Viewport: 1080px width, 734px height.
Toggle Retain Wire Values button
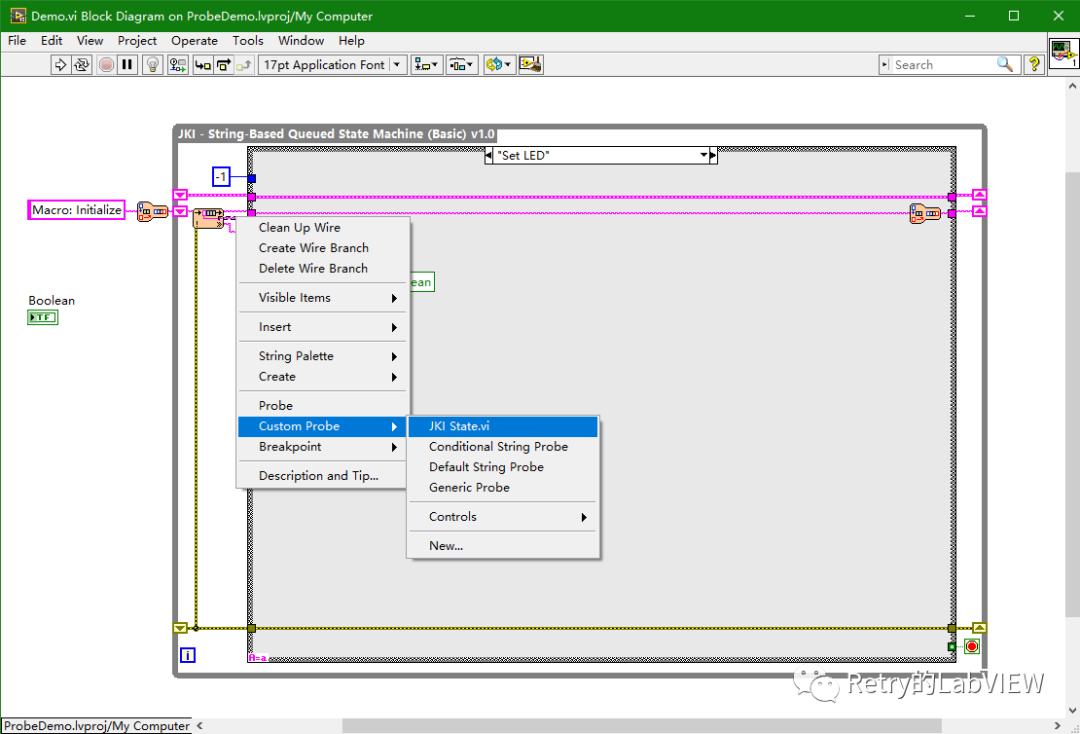click(178, 65)
